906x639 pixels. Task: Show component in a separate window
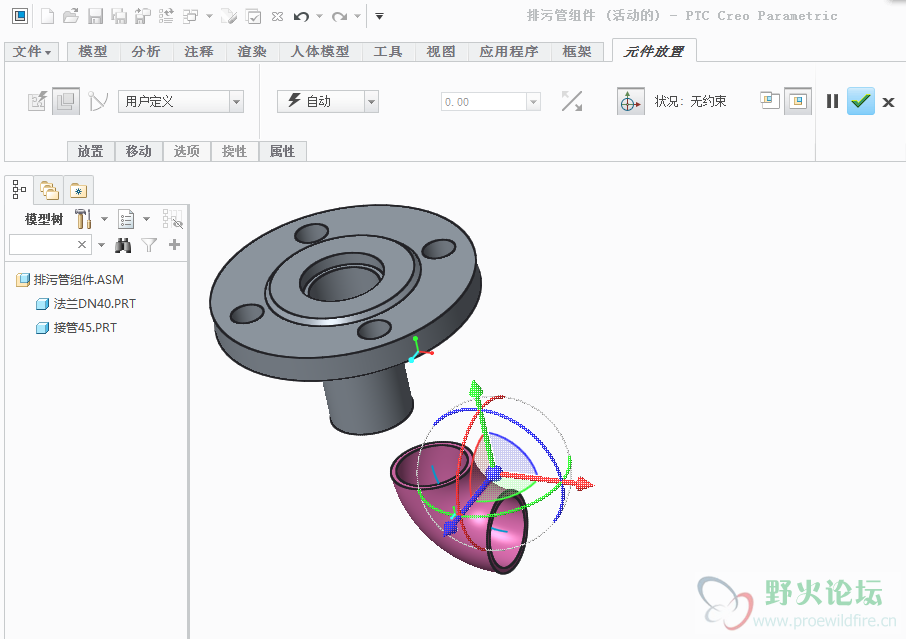(770, 101)
